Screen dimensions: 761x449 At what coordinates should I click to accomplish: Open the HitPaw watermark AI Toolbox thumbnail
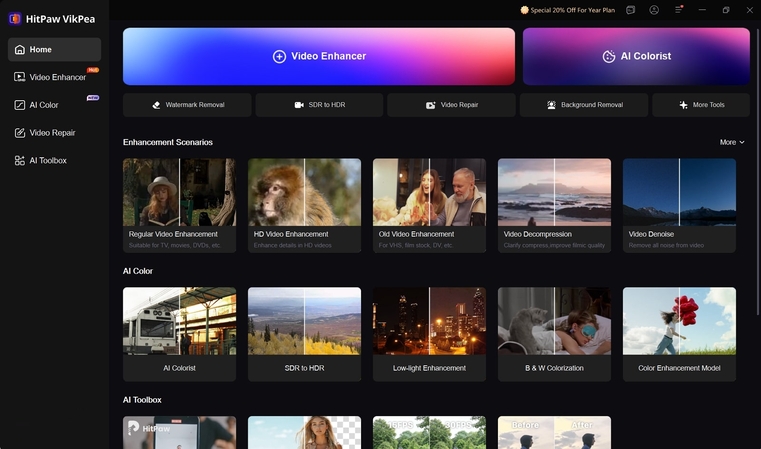click(x=180, y=432)
